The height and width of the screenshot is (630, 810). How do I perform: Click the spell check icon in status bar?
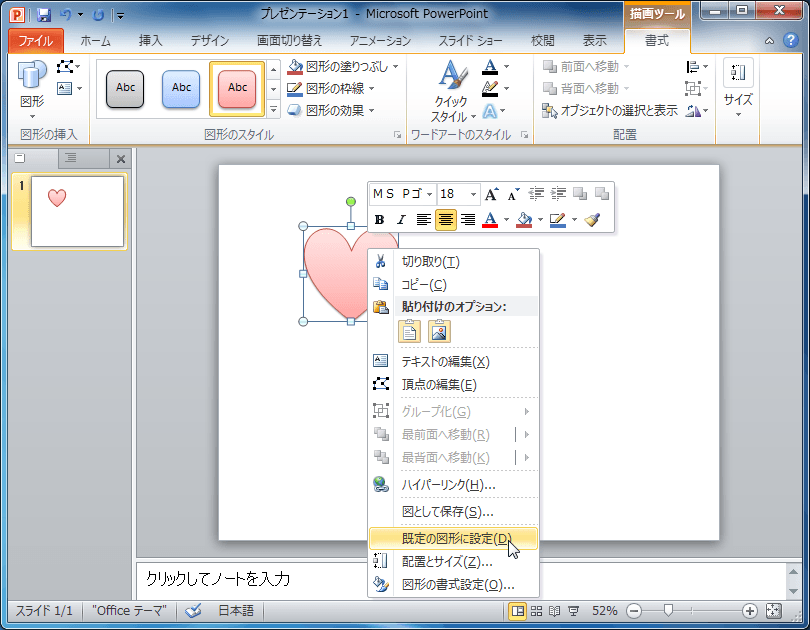point(193,611)
